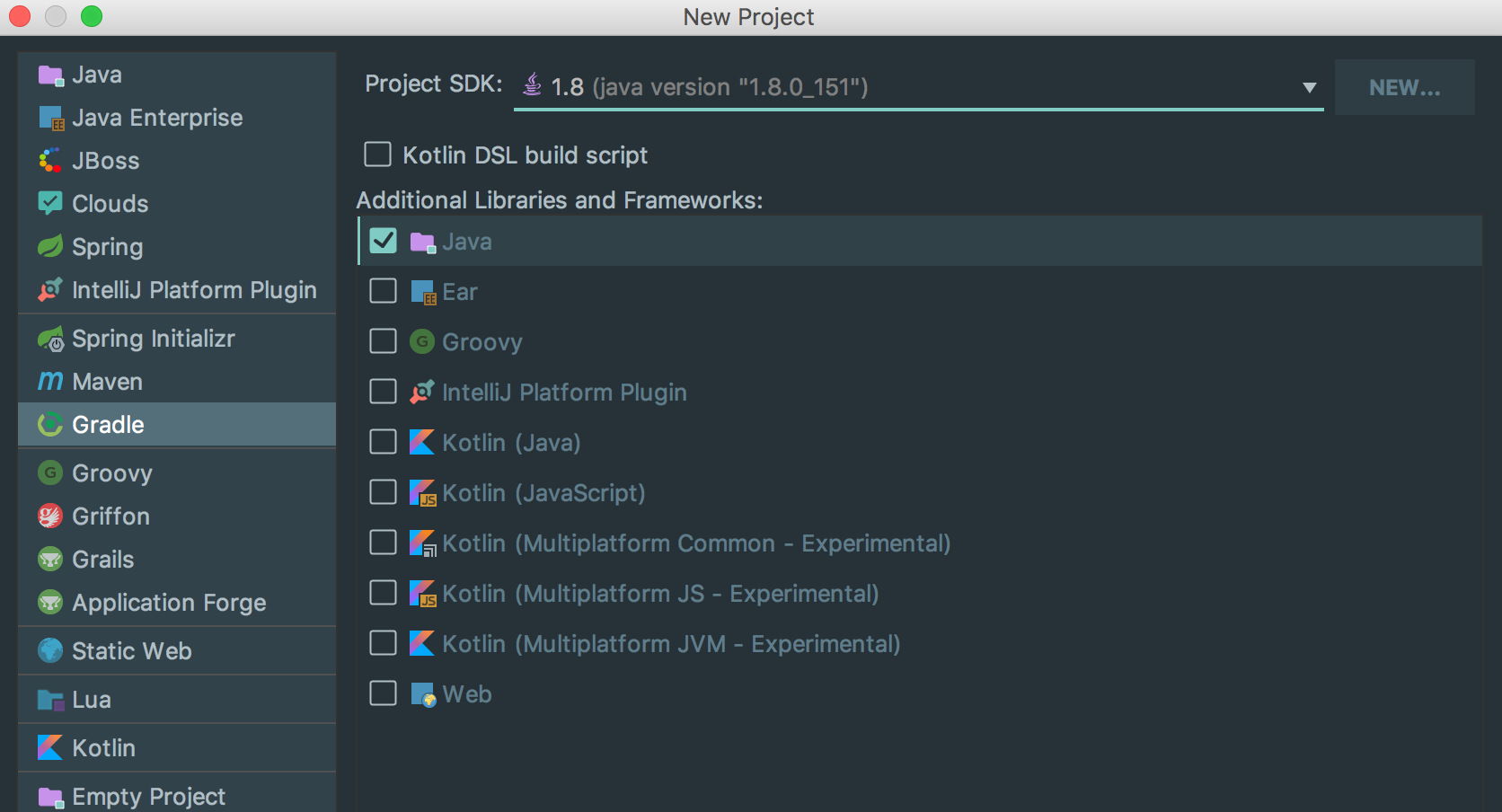The image size is (1502, 812).
Task: Click 'Kotlin (Multiplatform JS - Experimental)' label
Action: coord(660,594)
